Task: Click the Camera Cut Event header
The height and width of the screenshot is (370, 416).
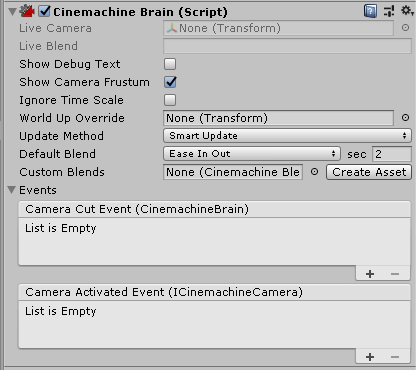Action: click(x=214, y=209)
